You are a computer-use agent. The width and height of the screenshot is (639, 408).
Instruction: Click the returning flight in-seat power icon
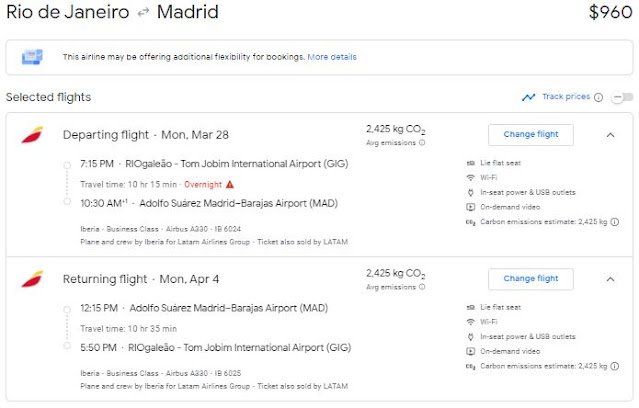pos(472,336)
